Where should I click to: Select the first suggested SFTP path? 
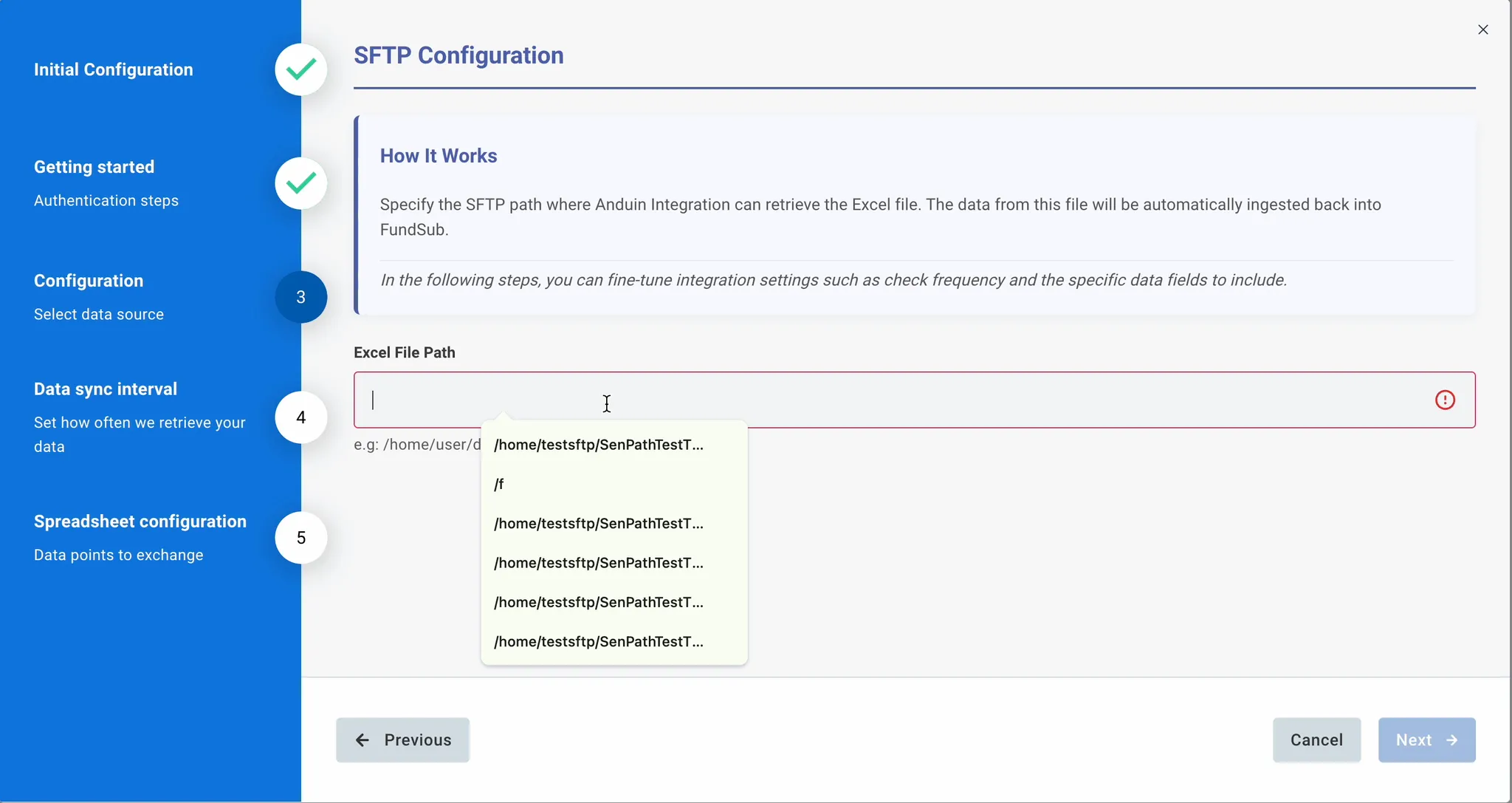pyautogui.click(x=599, y=445)
